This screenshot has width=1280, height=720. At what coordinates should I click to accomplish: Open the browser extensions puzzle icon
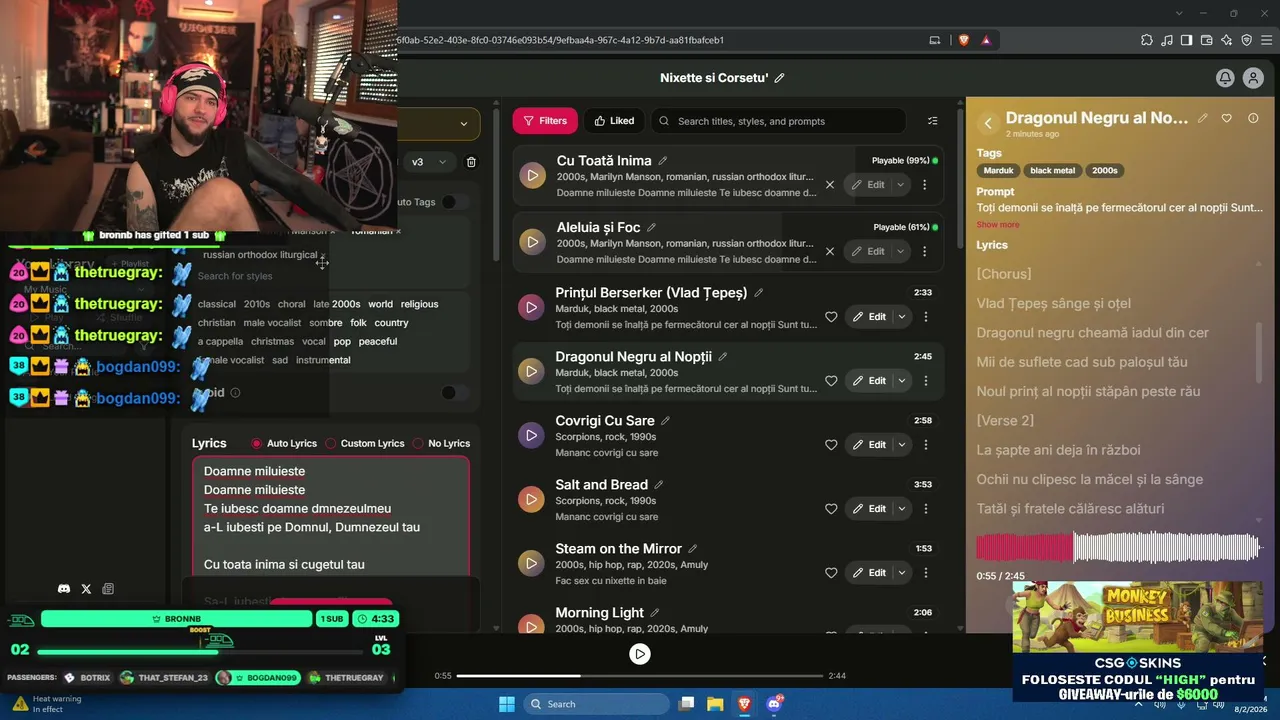click(1147, 40)
